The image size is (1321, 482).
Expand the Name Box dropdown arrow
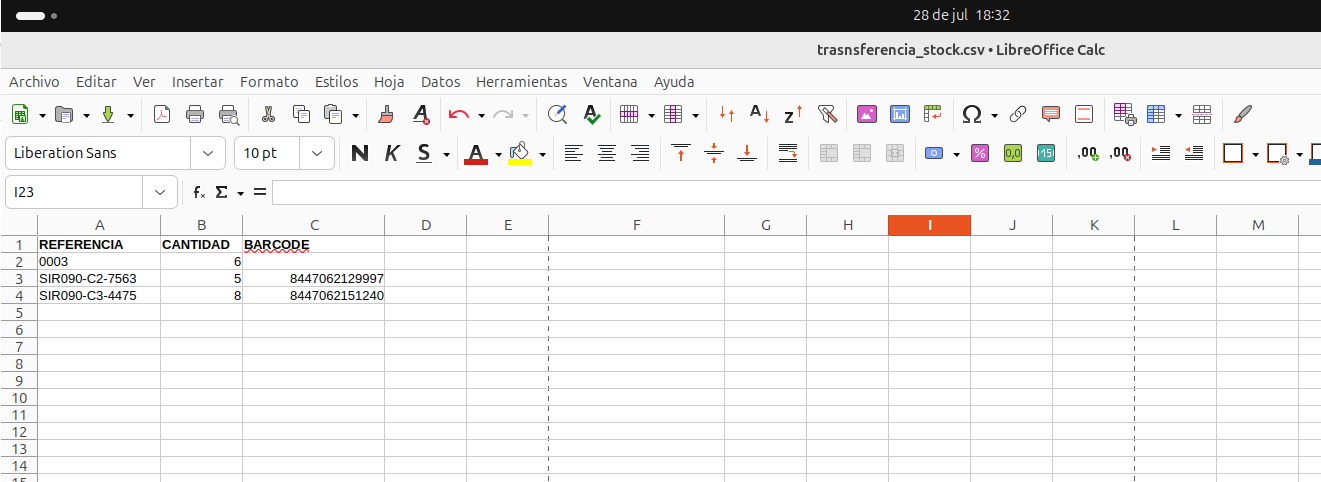(x=160, y=192)
